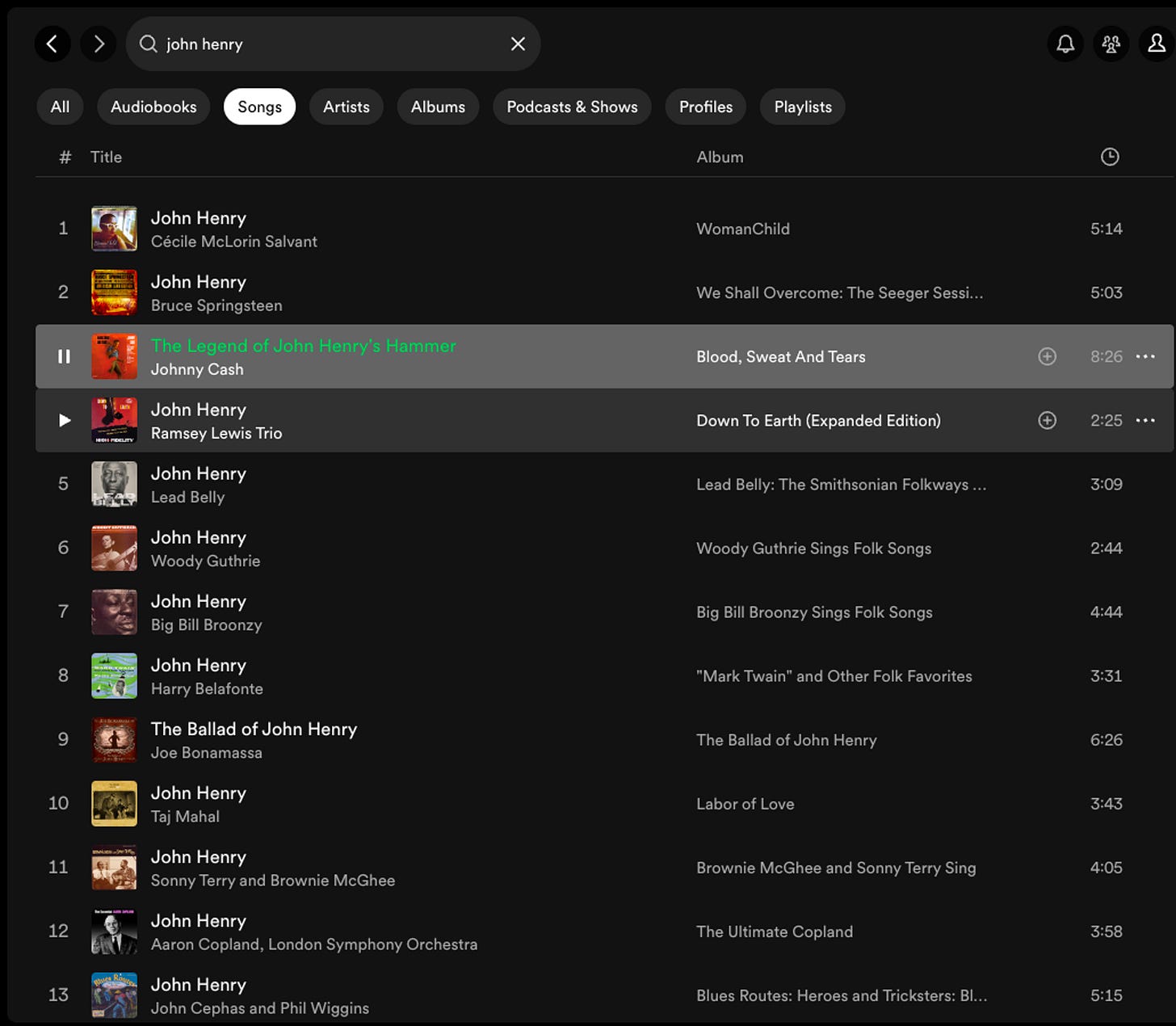Open Big Bill Broonzy artist link
This screenshot has height=1026, width=1176.
(206, 624)
